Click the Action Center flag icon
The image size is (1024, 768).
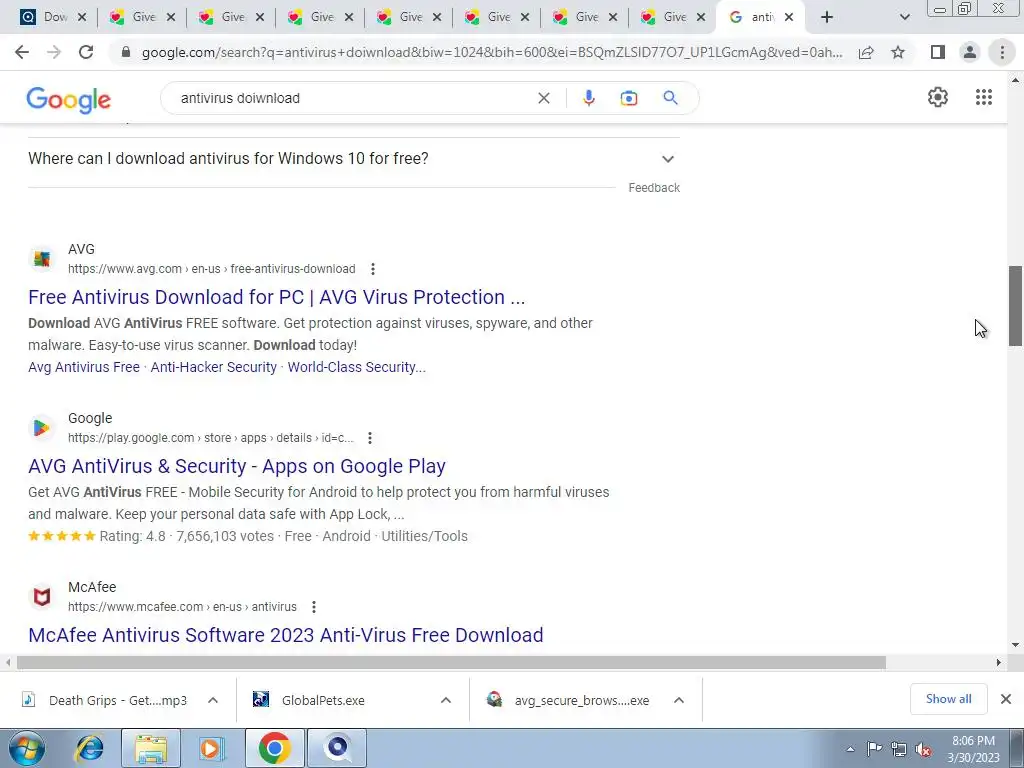coord(874,749)
